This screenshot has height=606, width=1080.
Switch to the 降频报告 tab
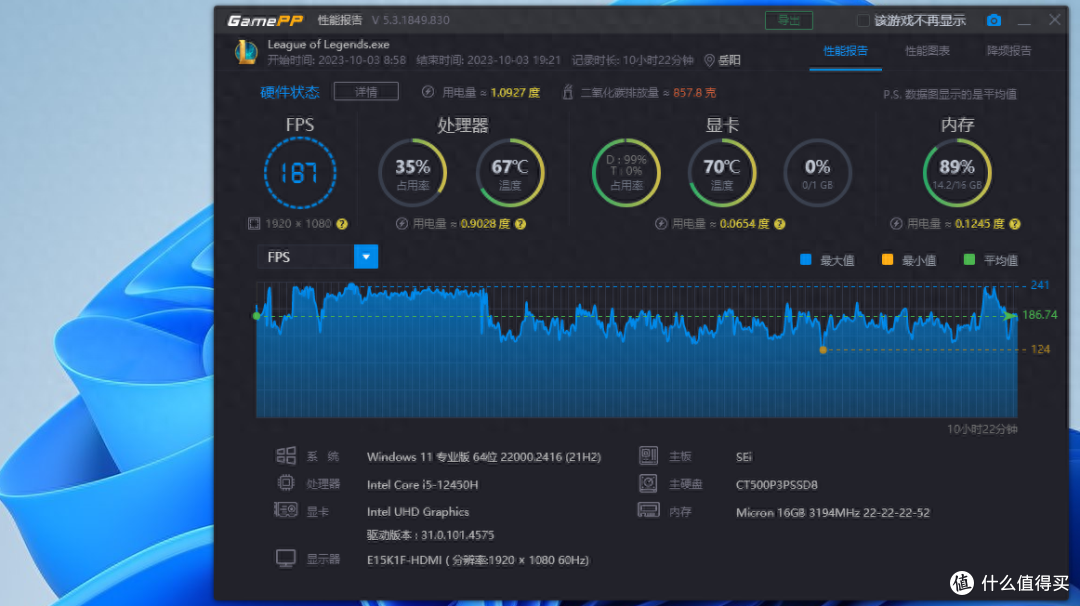1009,51
